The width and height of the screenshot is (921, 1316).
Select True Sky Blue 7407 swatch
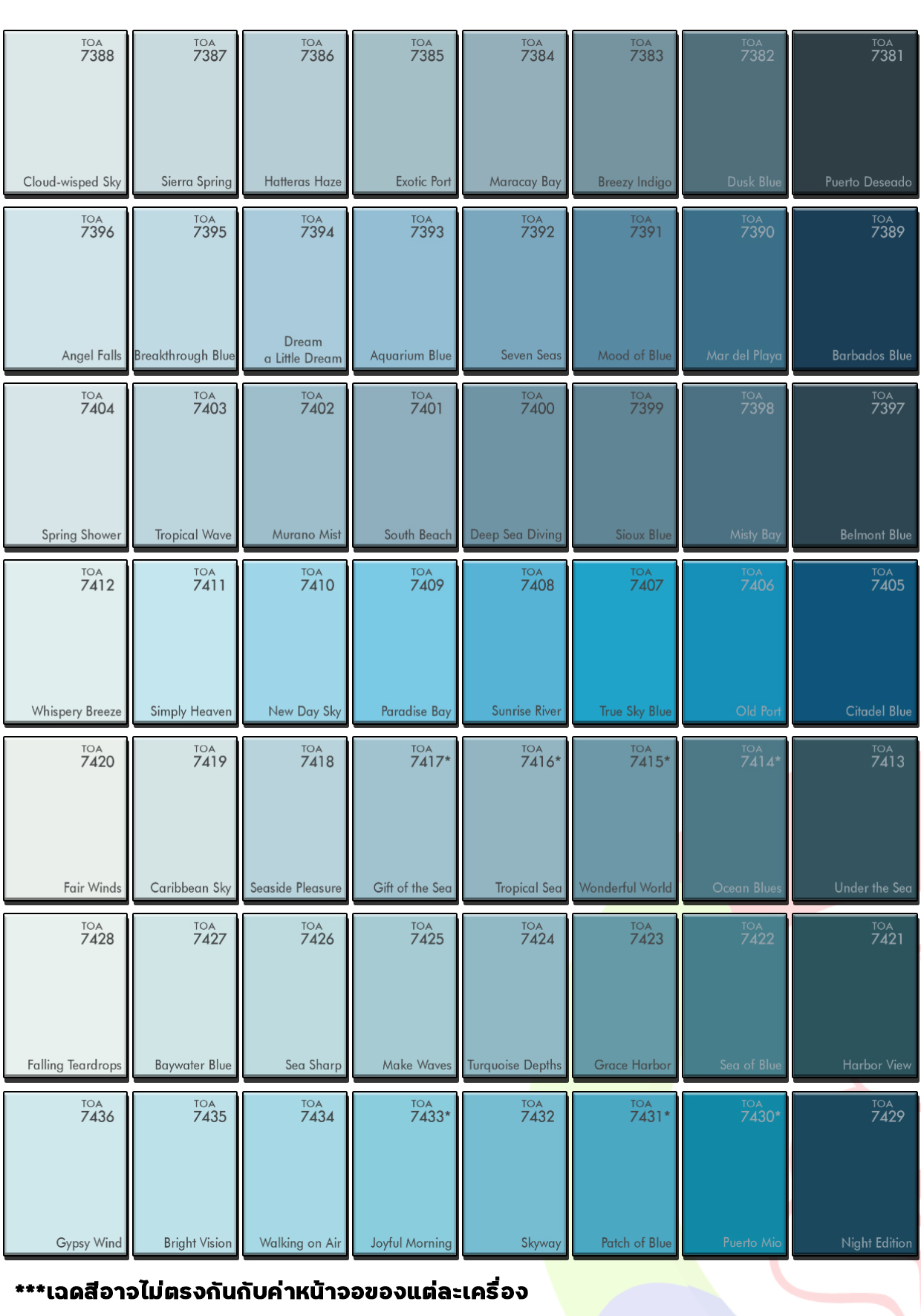pyautogui.click(x=625, y=642)
